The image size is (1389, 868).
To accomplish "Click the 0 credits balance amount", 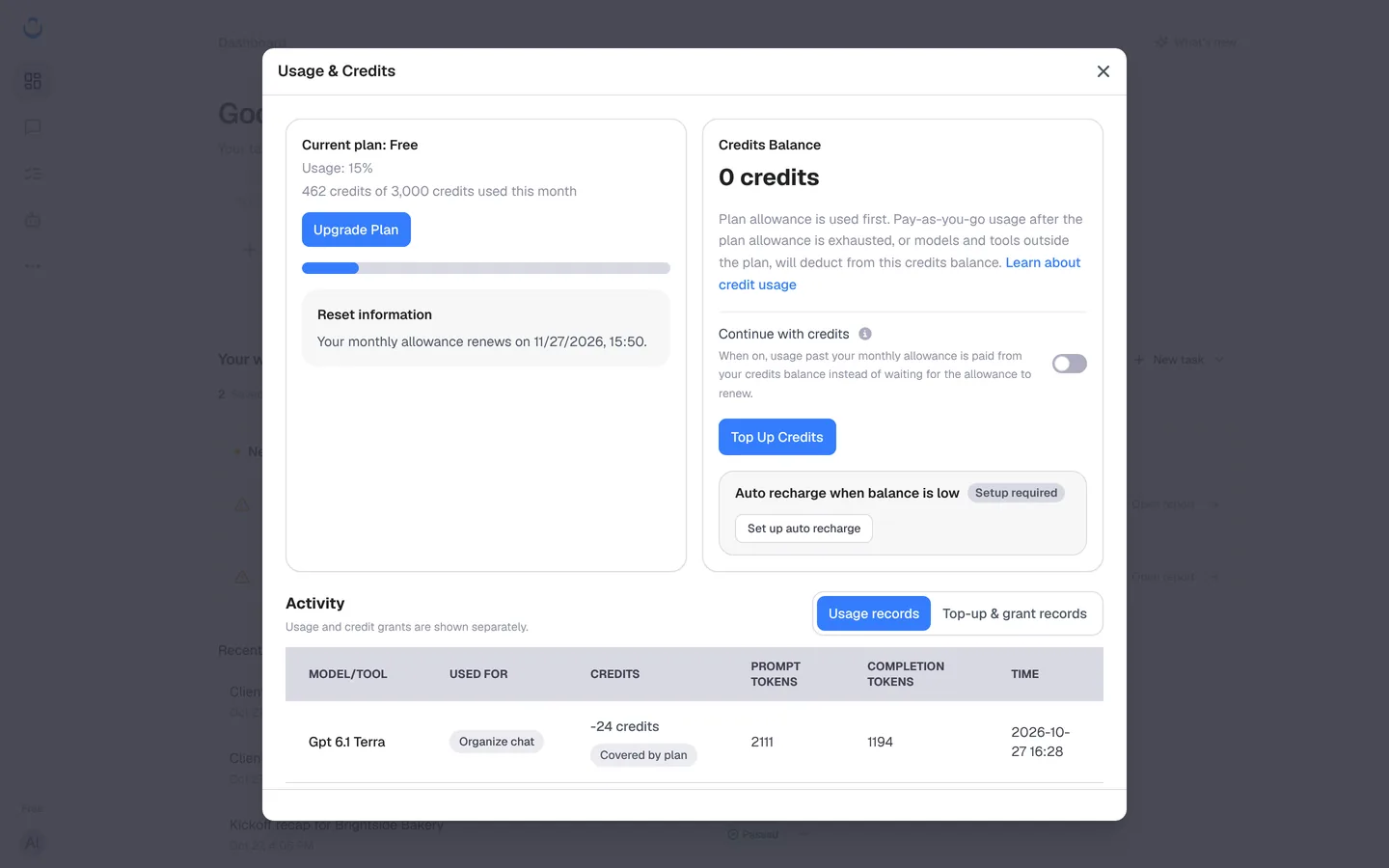I will click(x=769, y=177).
